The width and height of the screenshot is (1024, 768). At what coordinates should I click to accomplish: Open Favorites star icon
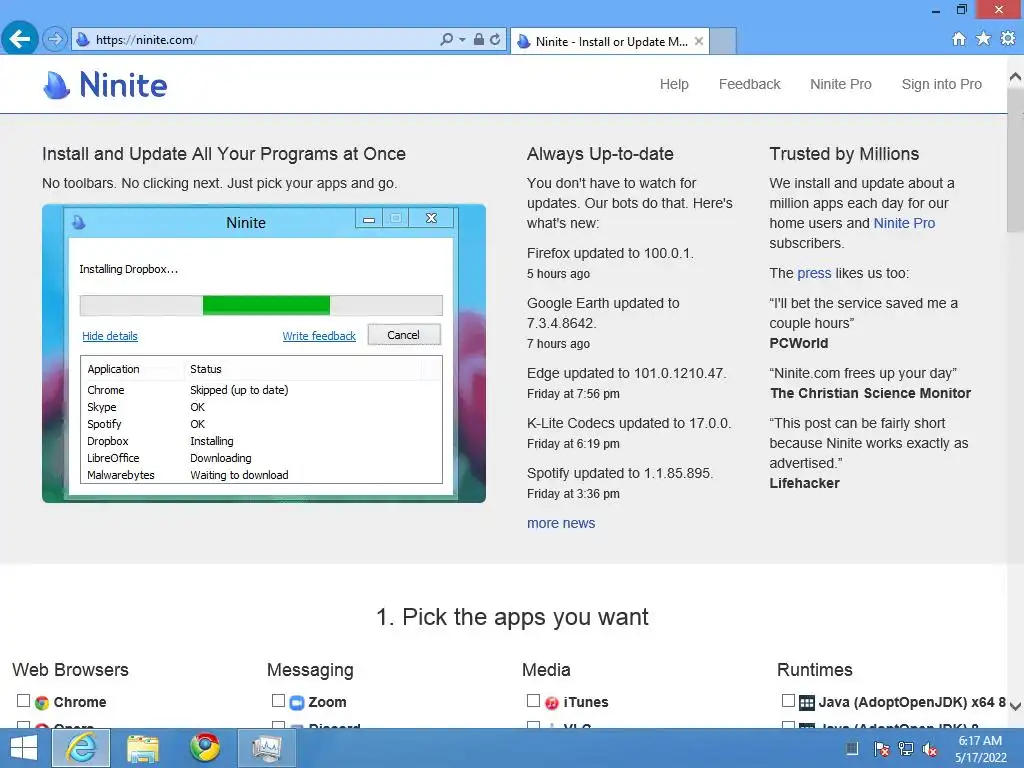(983, 39)
